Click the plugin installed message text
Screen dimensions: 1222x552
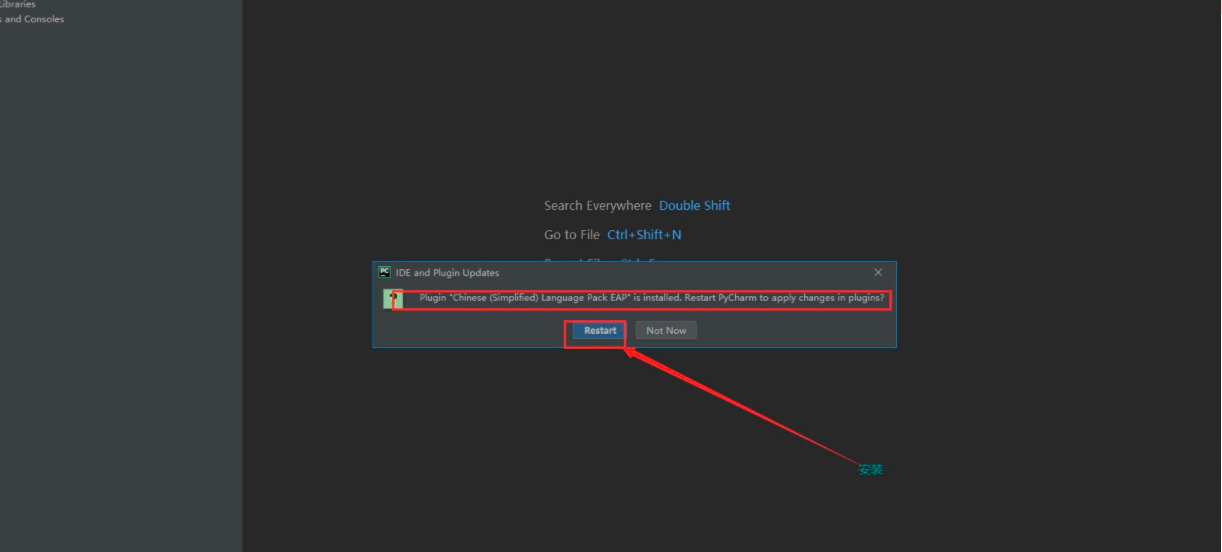coord(652,298)
